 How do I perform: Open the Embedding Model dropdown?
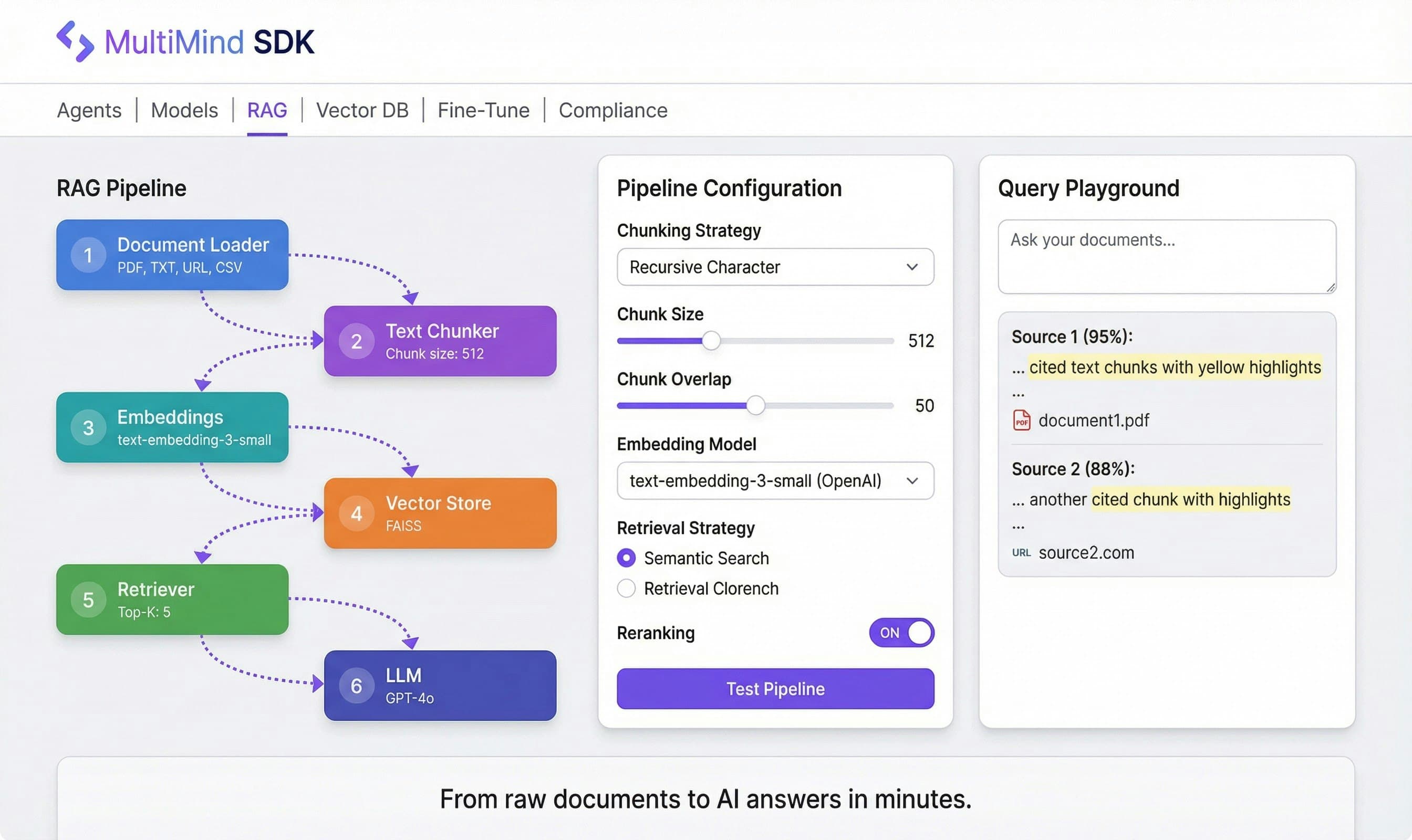[775, 480]
